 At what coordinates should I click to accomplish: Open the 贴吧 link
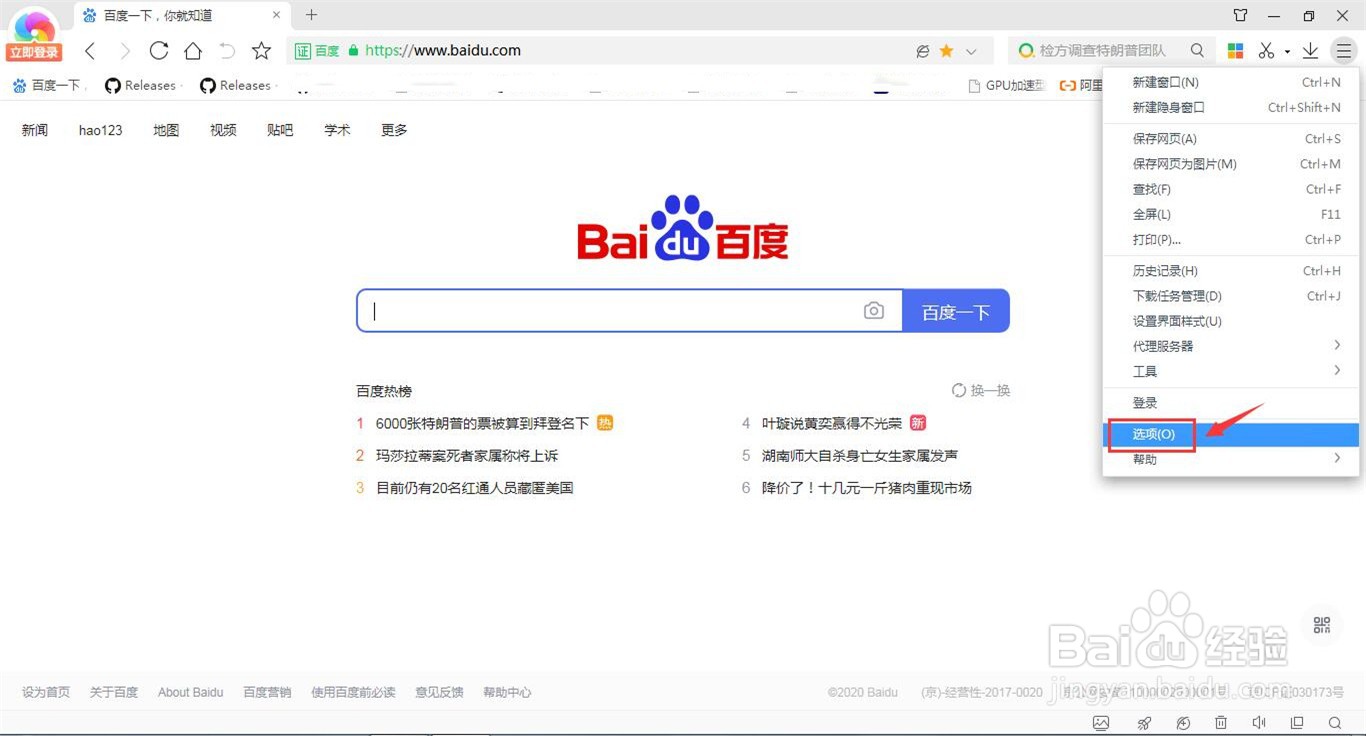[x=280, y=130]
